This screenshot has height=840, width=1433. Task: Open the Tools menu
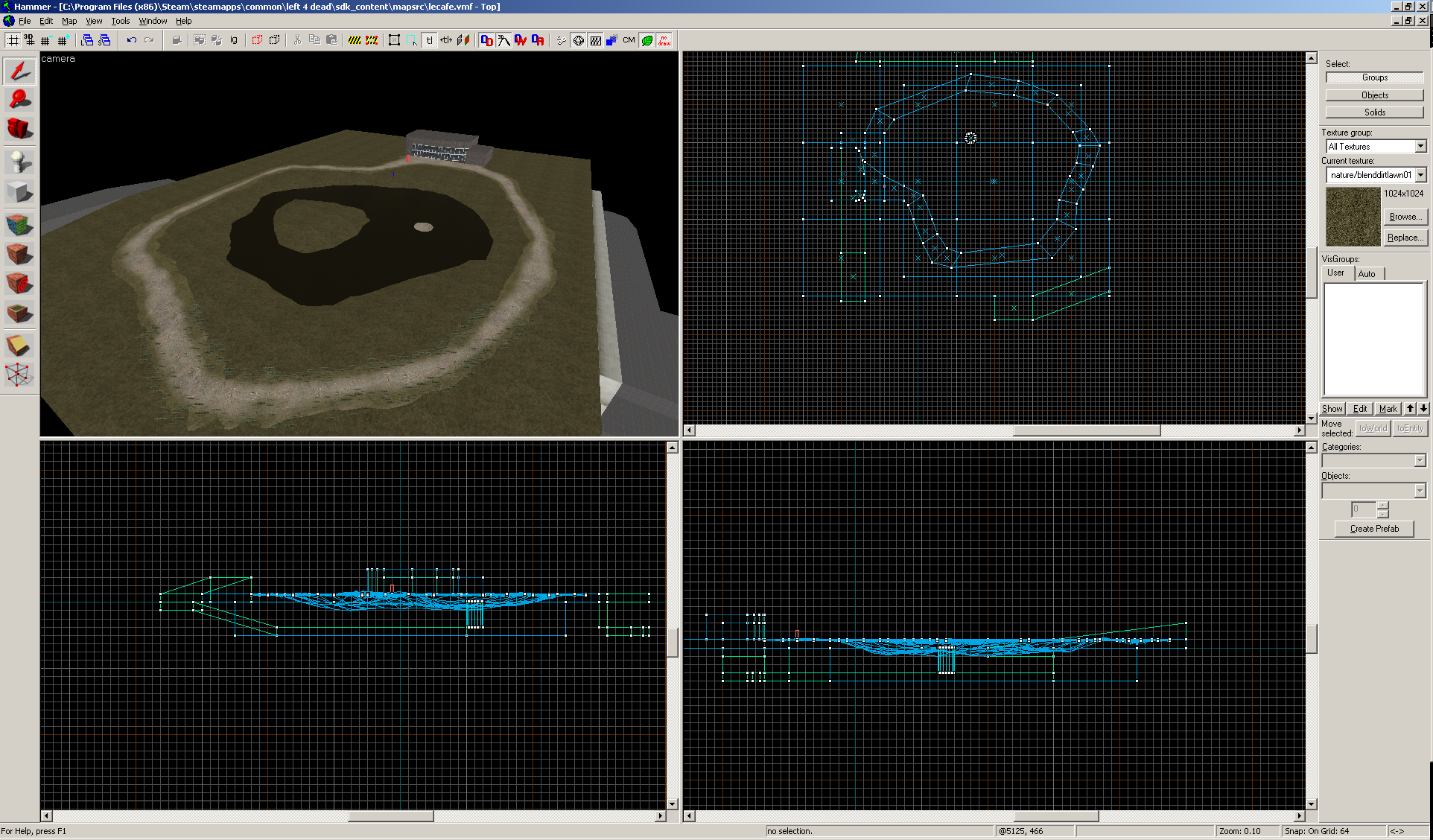coord(120,21)
